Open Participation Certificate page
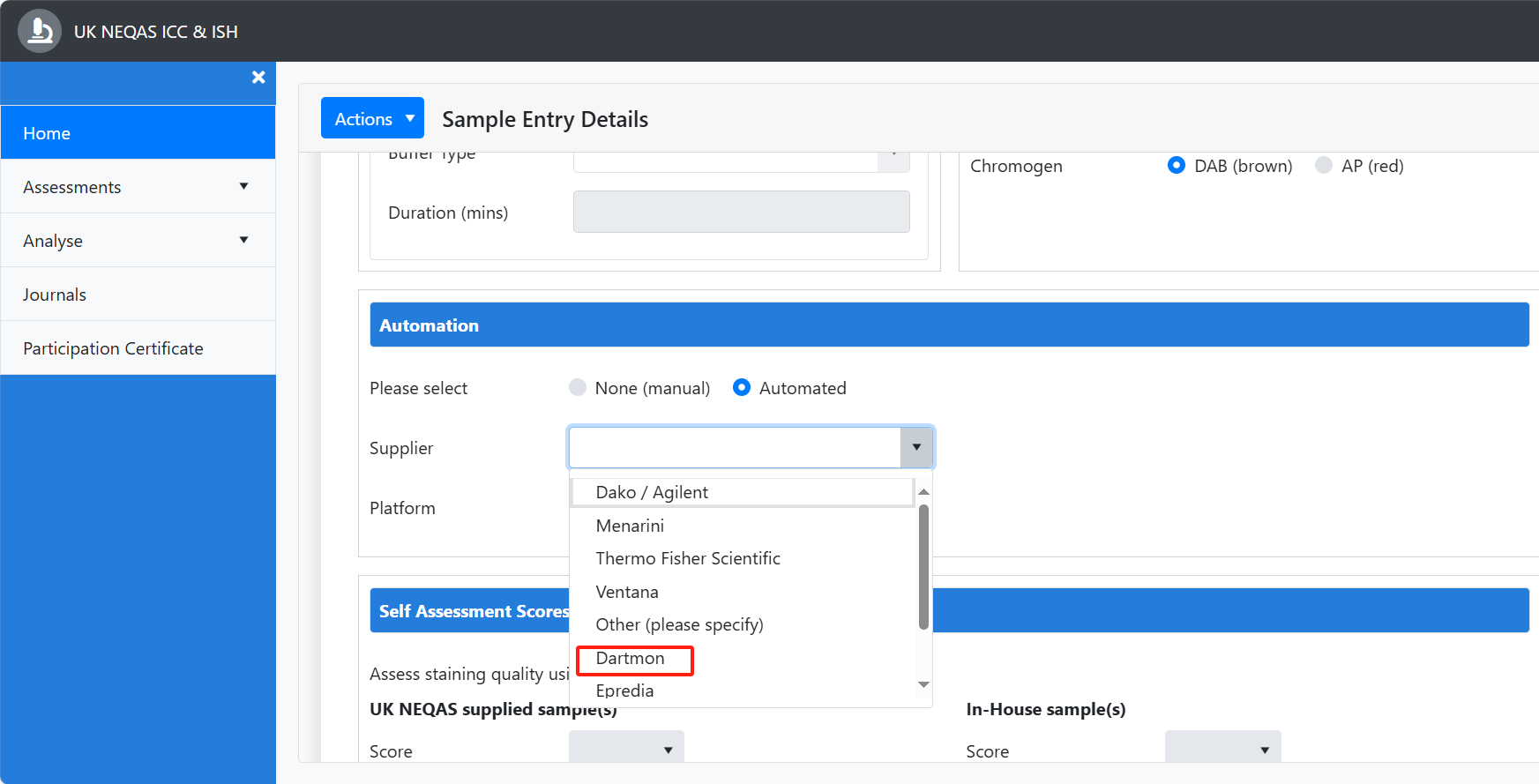The image size is (1539, 784). [x=138, y=348]
